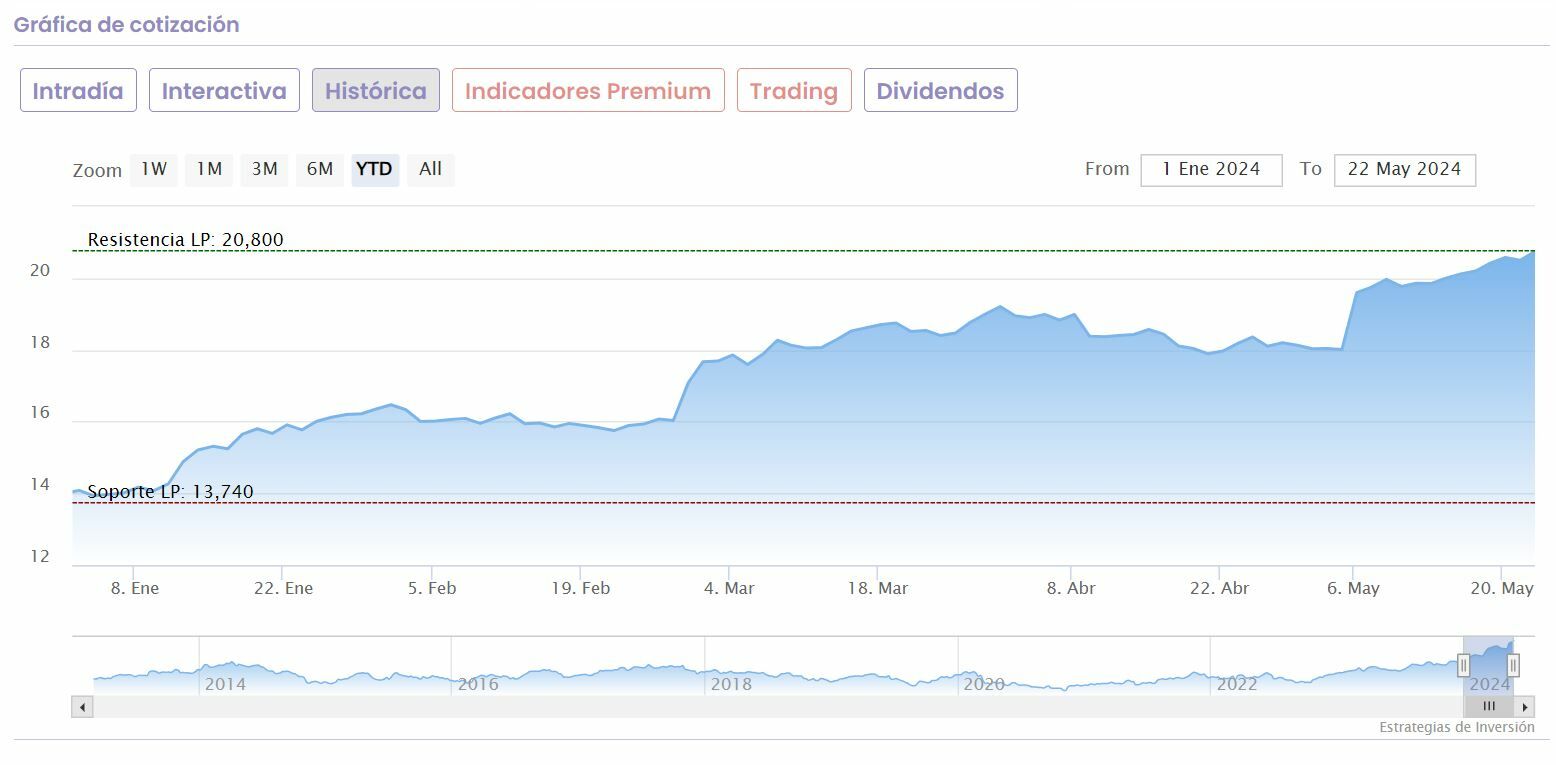Set zoom range to 1M

click(x=209, y=169)
